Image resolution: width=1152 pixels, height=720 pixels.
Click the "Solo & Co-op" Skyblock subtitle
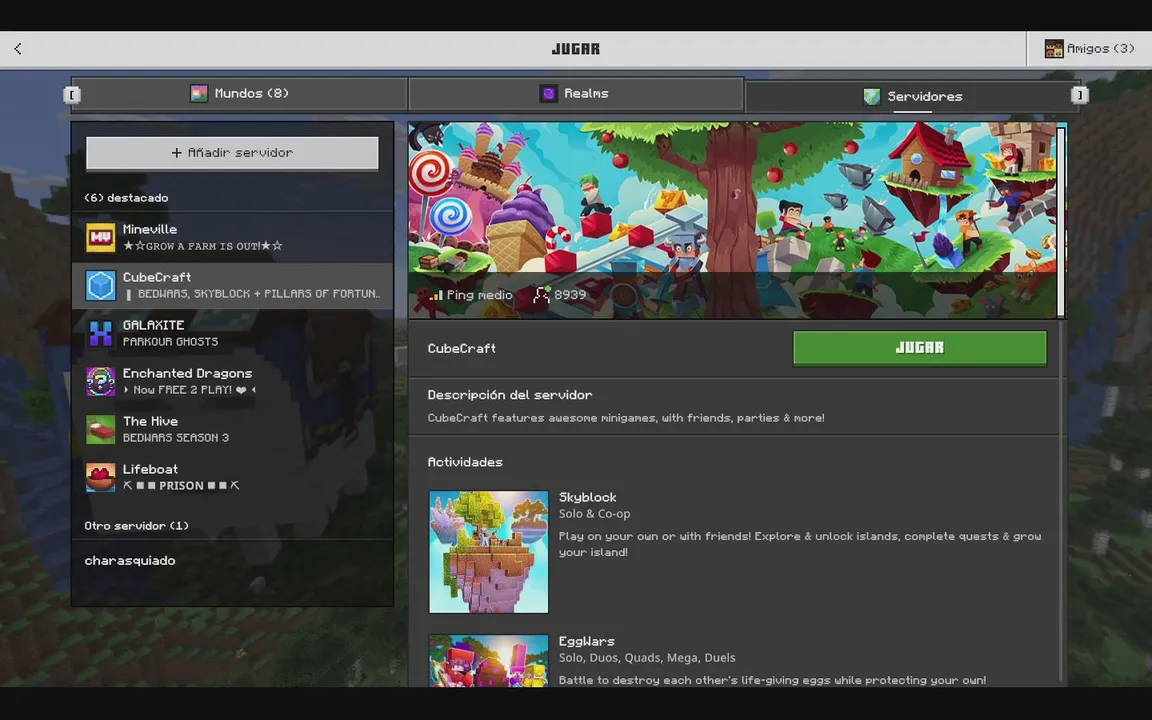pos(594,514)
